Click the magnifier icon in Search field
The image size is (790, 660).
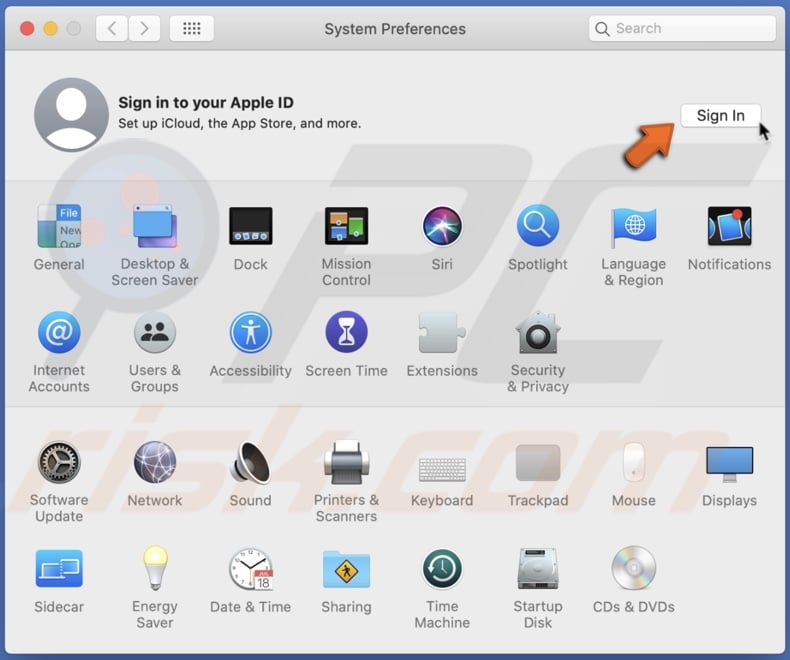point(602,29)
